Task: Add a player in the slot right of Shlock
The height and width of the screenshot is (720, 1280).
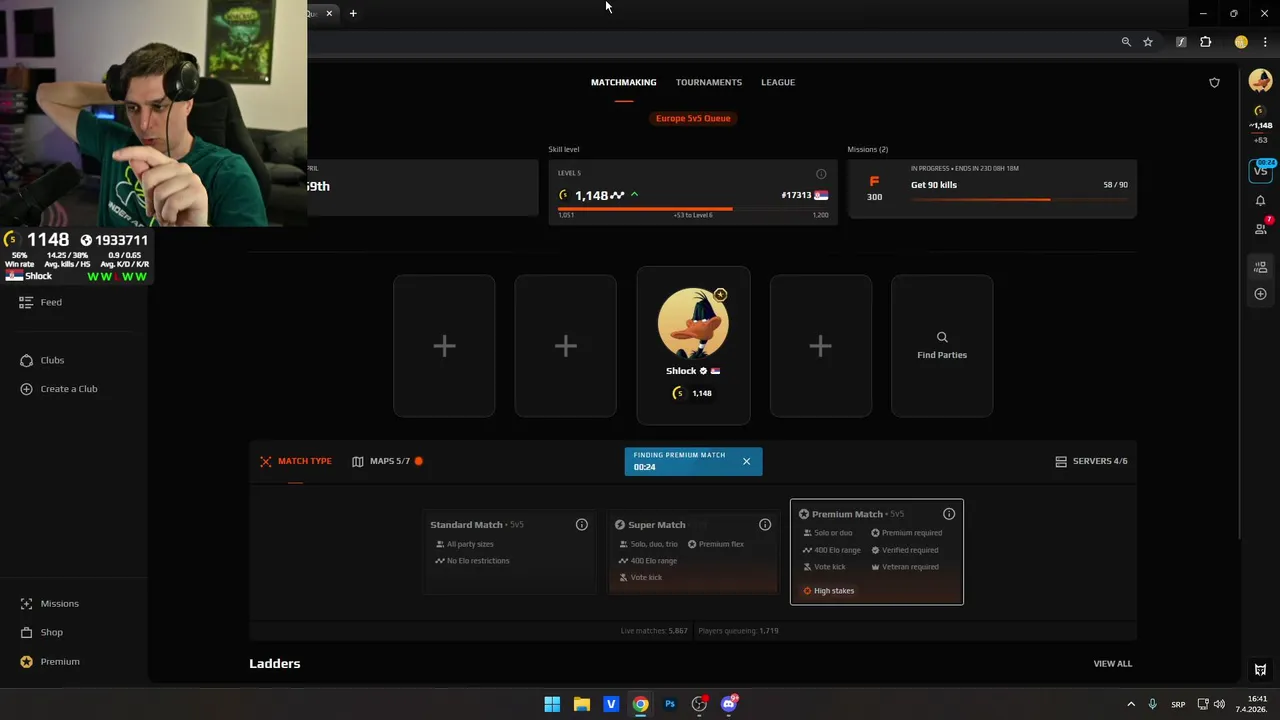Action: pyautogui.click(x=820, y=346)
